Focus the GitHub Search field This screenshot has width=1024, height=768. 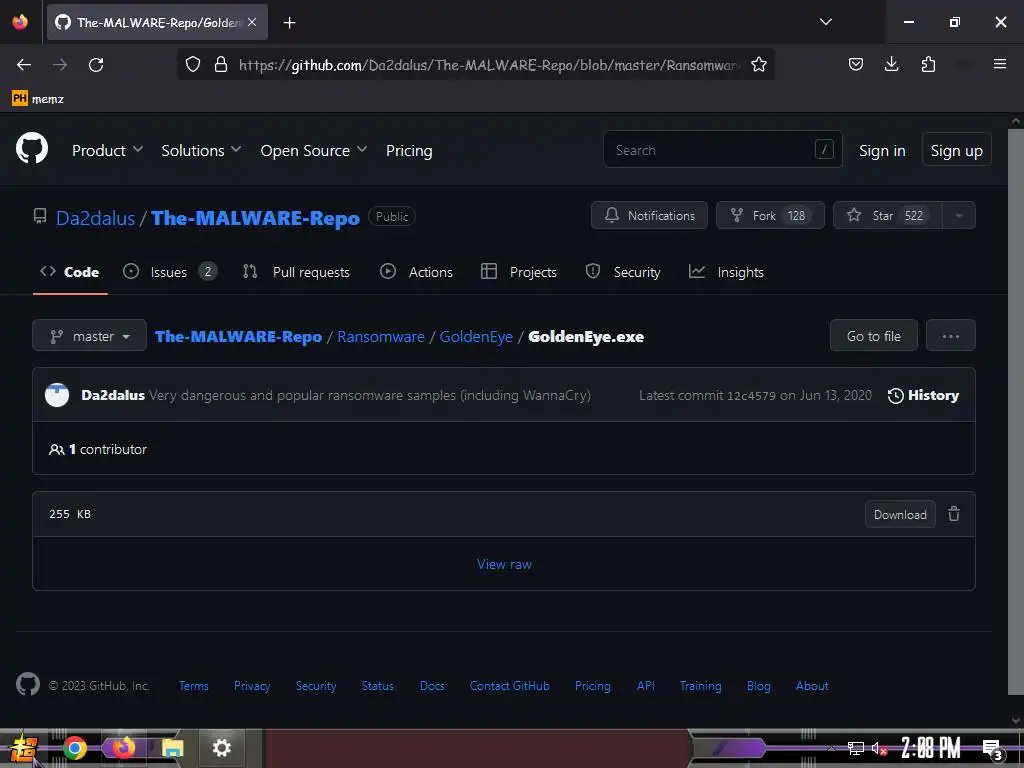722,150
